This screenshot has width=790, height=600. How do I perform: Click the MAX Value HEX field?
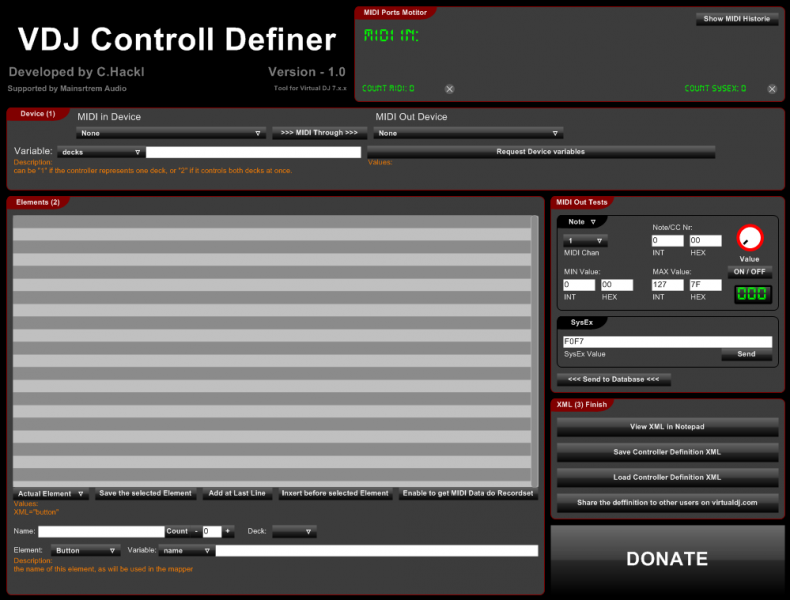coord(705,285)
